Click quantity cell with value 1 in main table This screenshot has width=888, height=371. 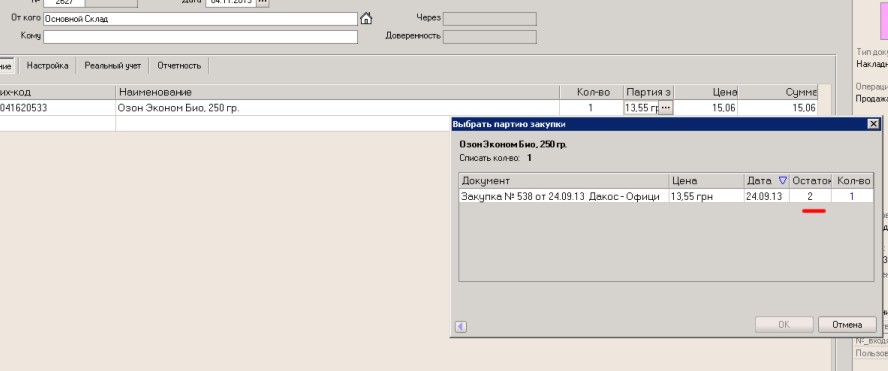[591, 108]
